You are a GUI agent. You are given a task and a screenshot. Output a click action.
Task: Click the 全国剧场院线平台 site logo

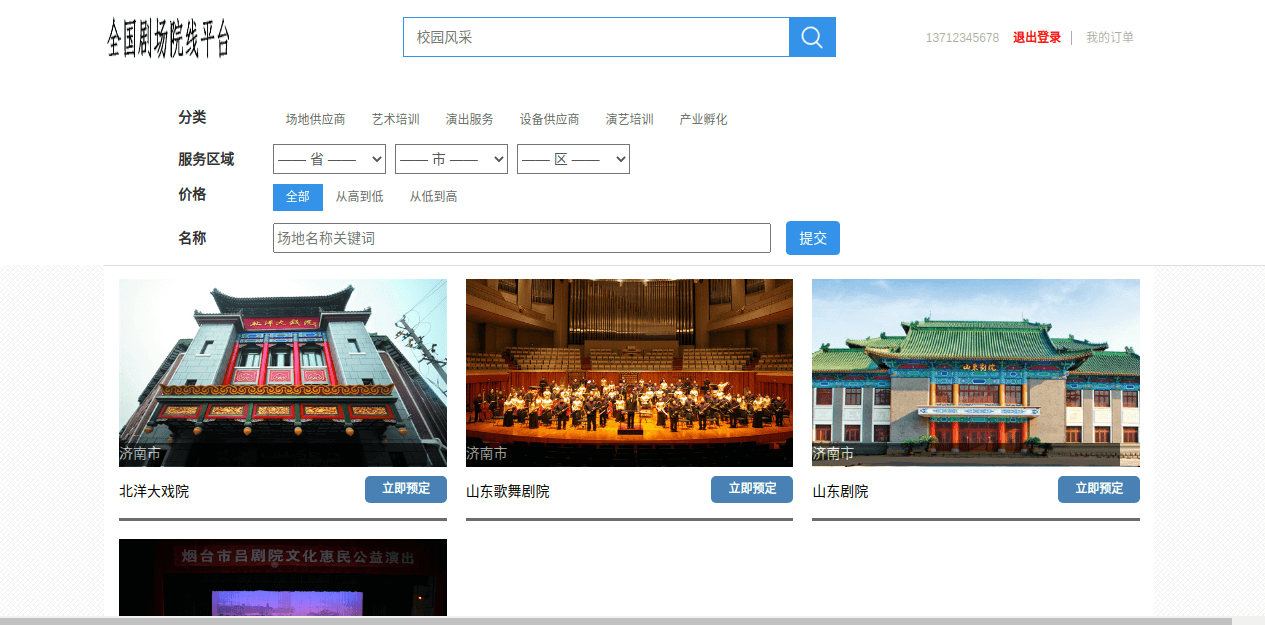coord(169,38)
